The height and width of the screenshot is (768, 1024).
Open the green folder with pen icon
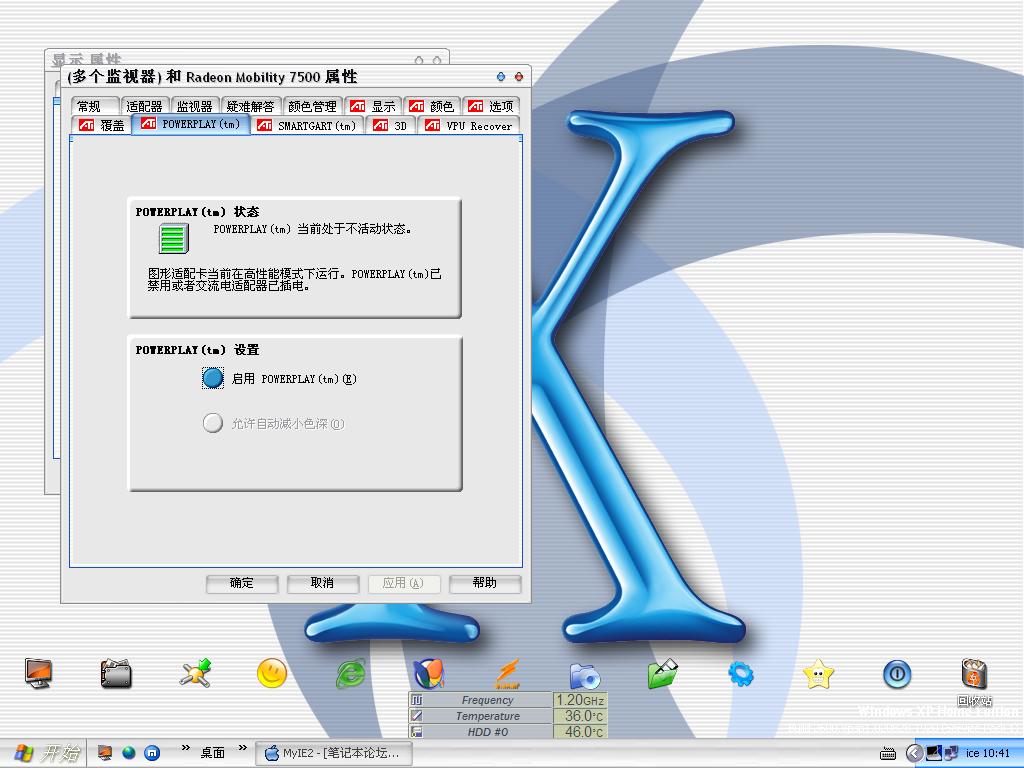[x=663, y=674]
